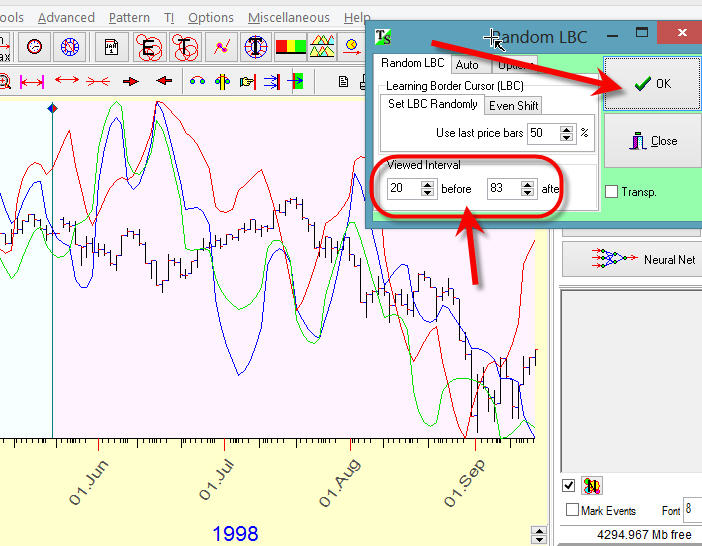702x546 pixels.
Task: Click the right-pointing red arrow icon
Action: coord(130,81)
